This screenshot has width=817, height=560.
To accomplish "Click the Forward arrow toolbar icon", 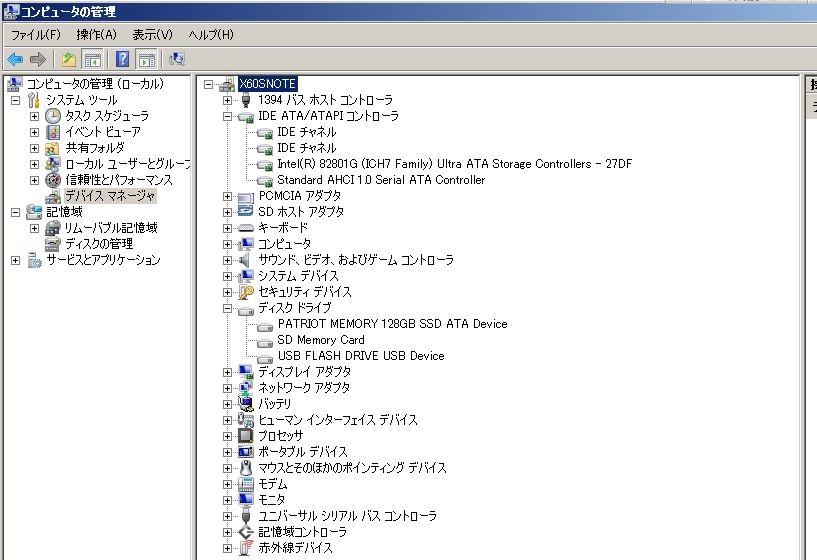I will pos(38,59).
